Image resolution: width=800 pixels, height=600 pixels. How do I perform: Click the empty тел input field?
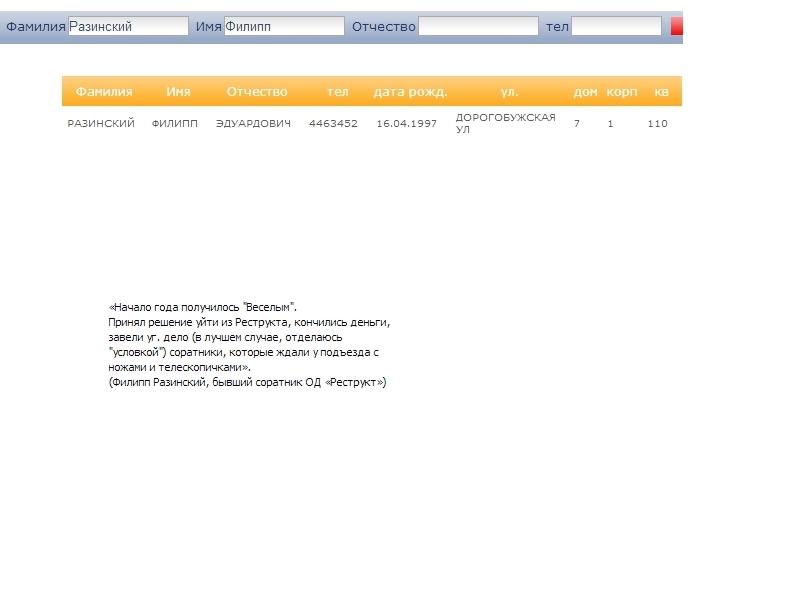click(x=616, y=27)
